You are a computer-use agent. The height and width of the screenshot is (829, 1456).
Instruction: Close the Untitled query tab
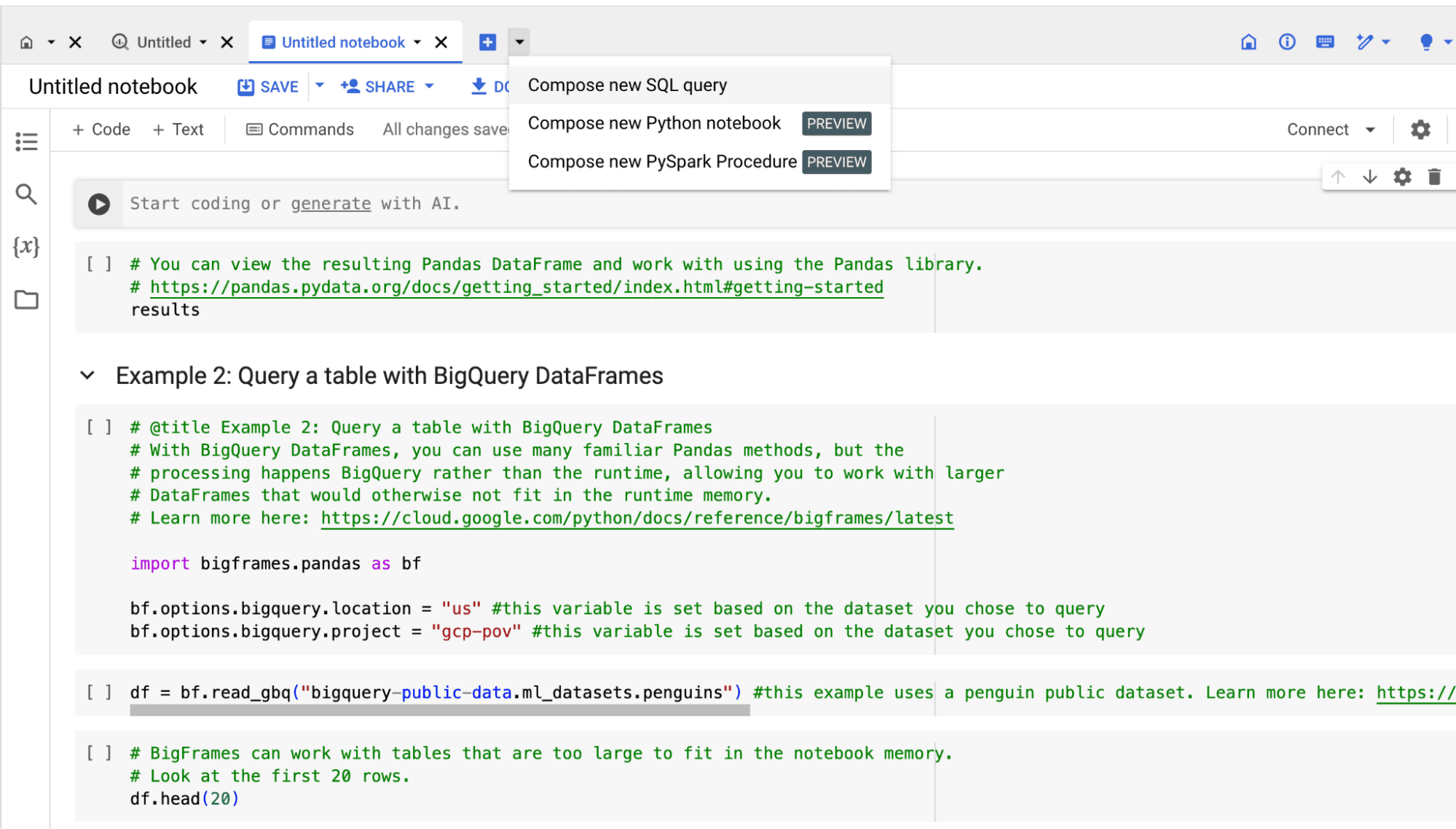pyautogui.click(x=227, y=42)
